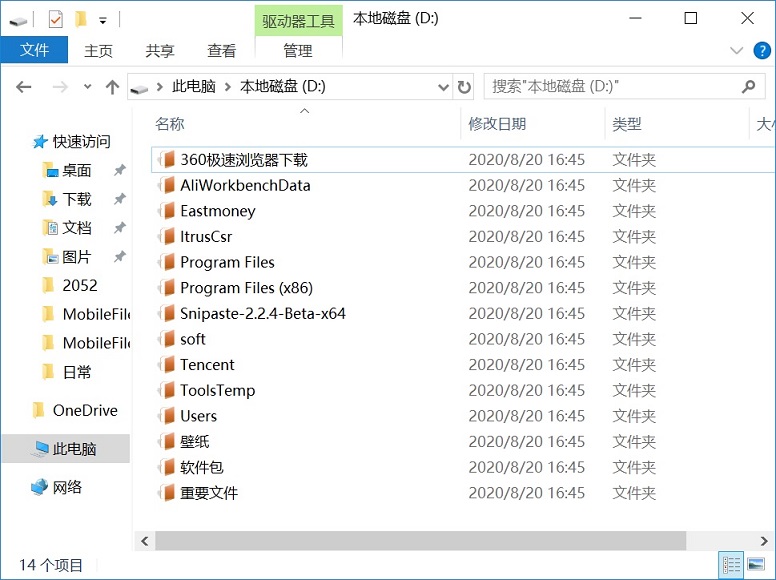Select the Snipaste-2.2.4-Beta-x64 folder icon
Viewport: 776px width, 580px height.
pyautogui.click(x=167, y=313)
